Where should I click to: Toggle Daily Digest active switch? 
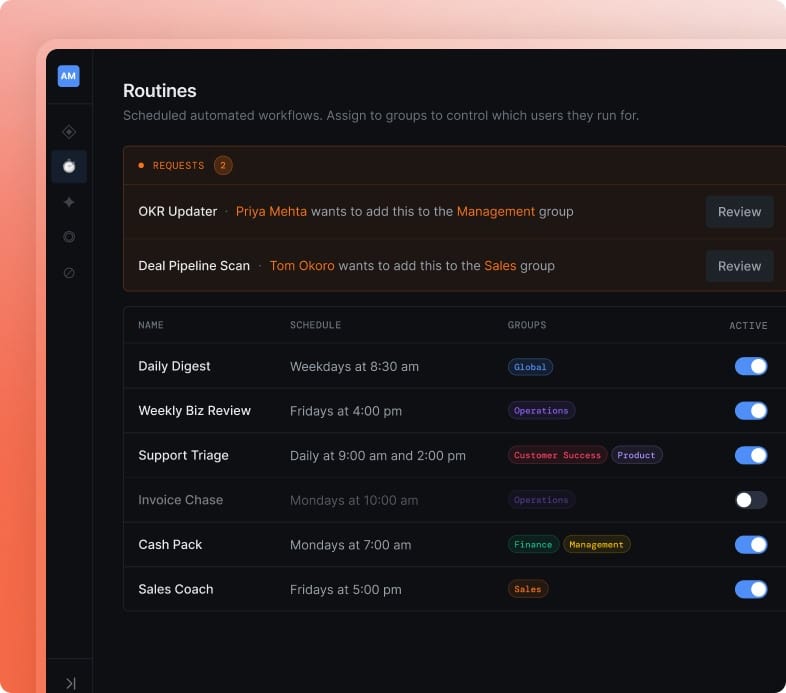pyautogui.click(x=751, y=366)
